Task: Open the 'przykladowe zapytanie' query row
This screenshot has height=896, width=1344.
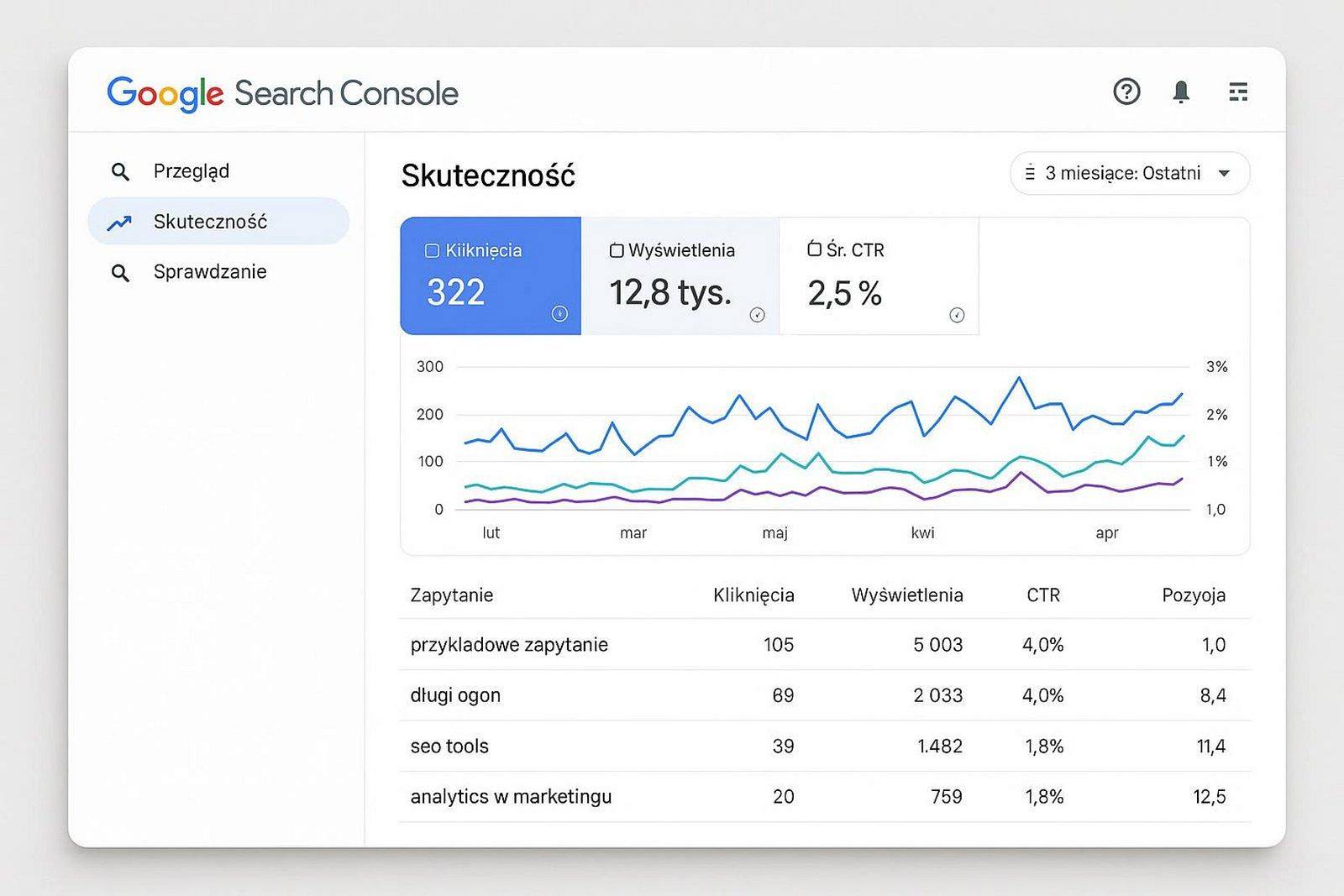Action: coord(509,645)
